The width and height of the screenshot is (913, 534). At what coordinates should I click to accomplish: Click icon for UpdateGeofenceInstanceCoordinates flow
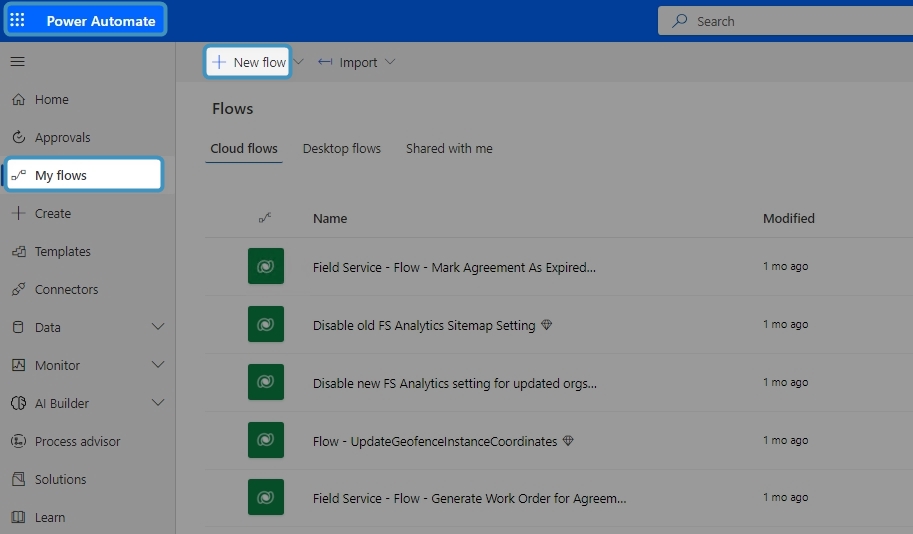[266, 440]
